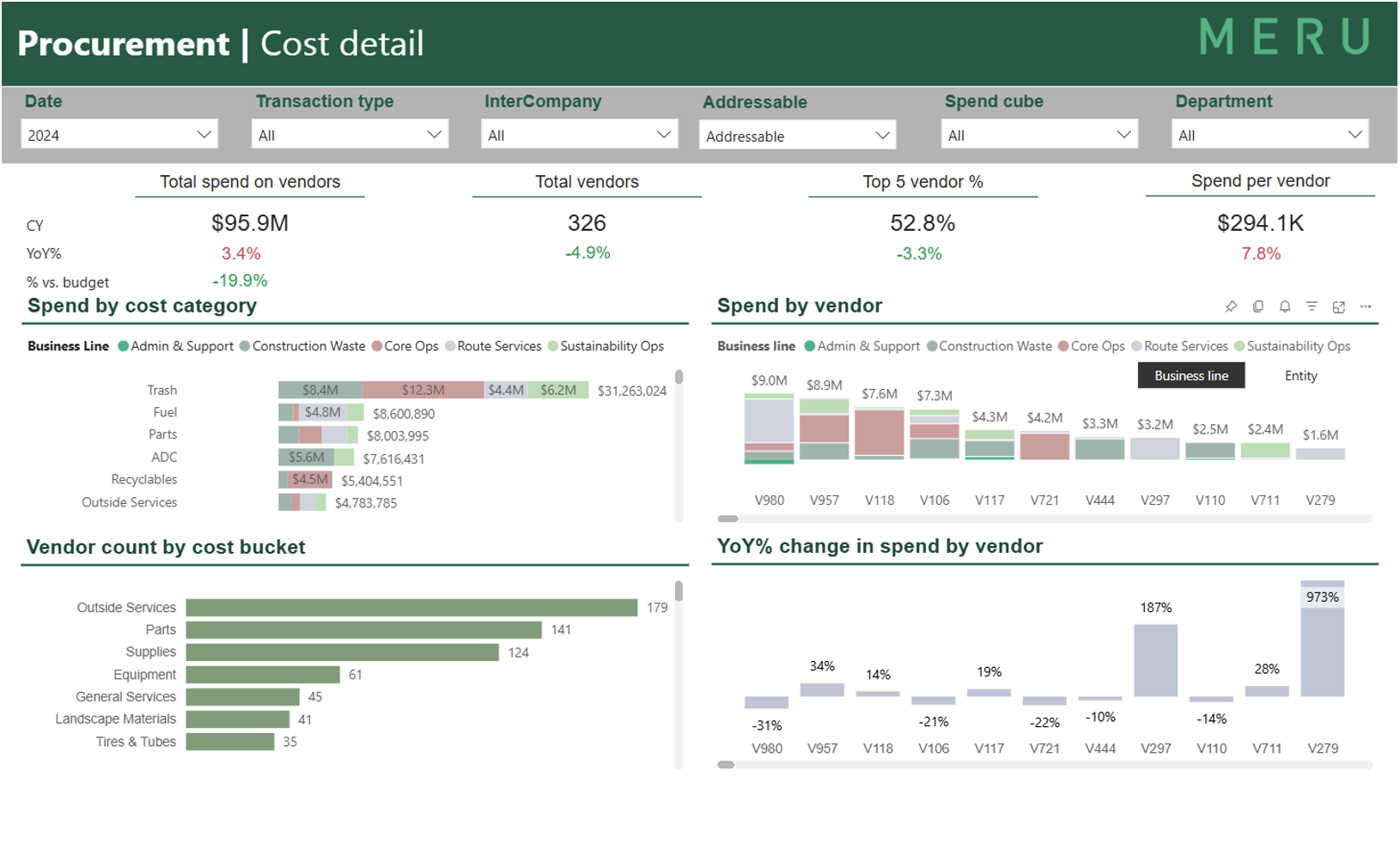This screenshot has width=1400, height=843.
Task: Copy the Spend by vendor visual
Action: tap(1258, 306)
